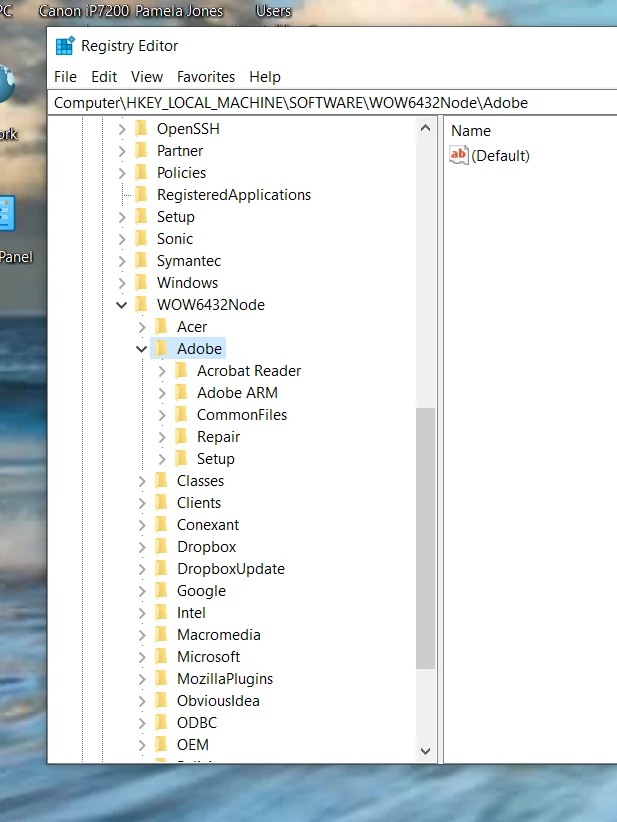Expand the Microsoft key chevron
Screen dimensions: 617x822
point(142,657)
